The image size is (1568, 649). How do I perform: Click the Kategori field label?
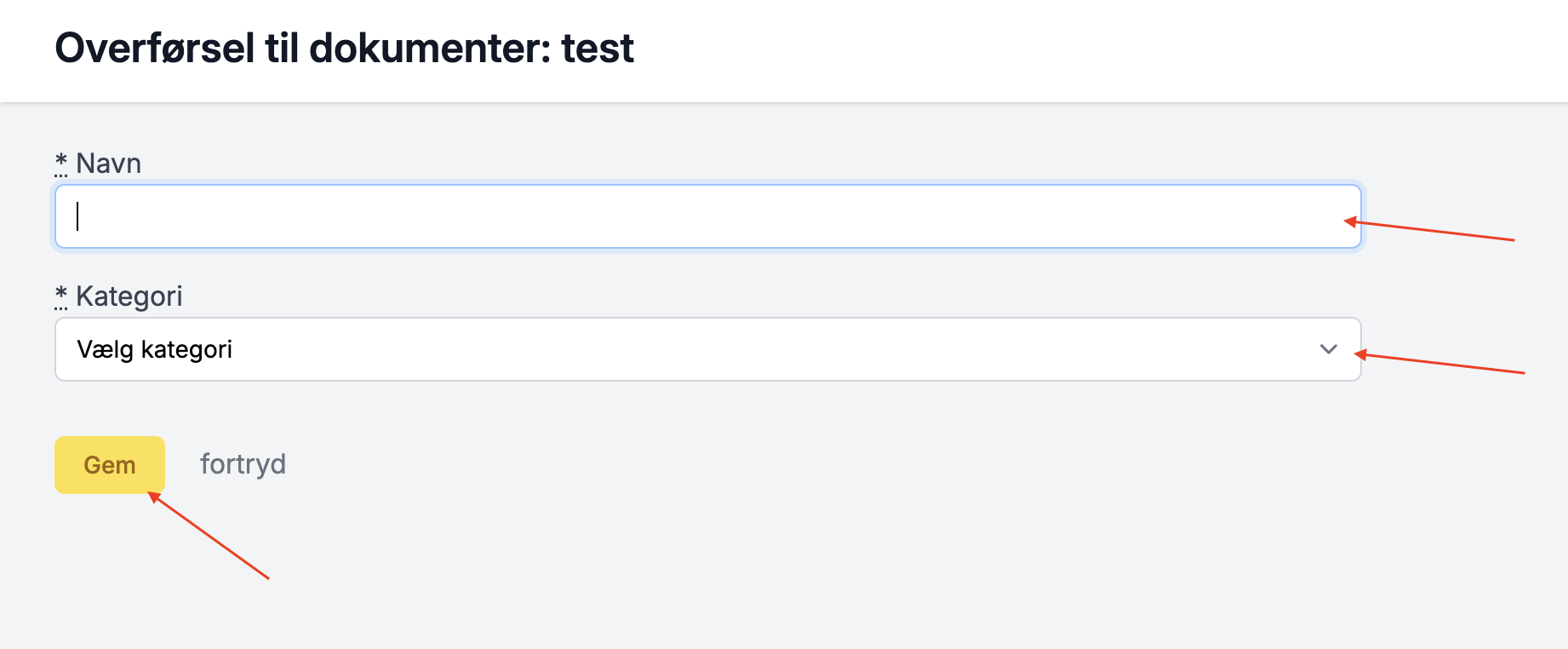(129, 296)
